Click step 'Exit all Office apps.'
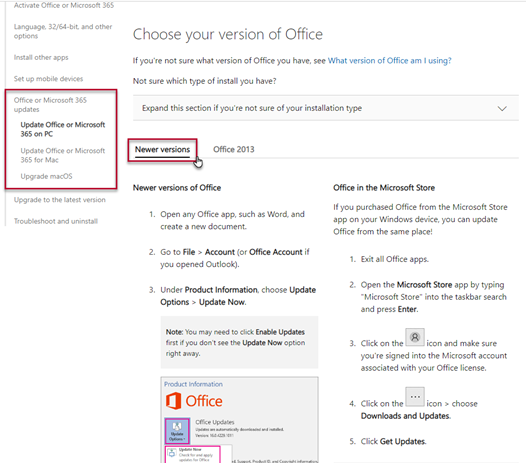 394,259
